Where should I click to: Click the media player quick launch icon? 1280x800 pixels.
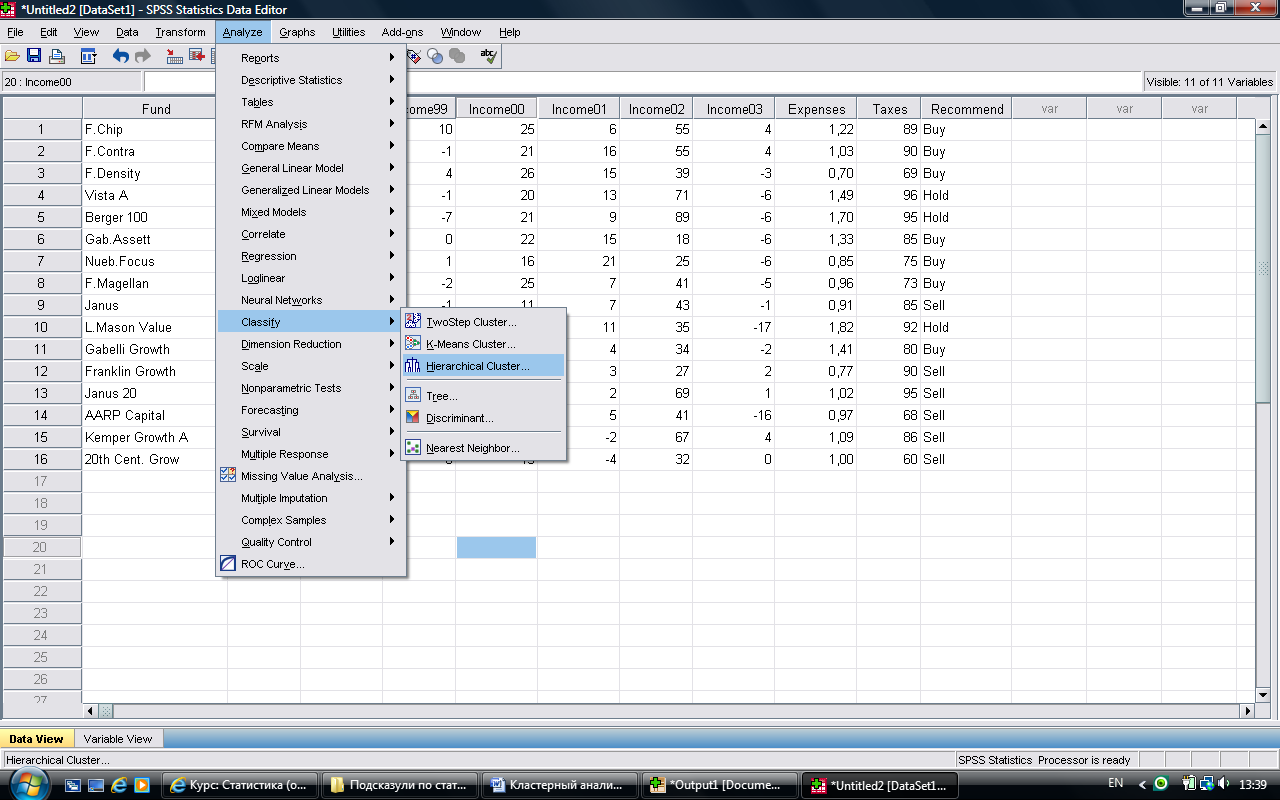point(142,785)
